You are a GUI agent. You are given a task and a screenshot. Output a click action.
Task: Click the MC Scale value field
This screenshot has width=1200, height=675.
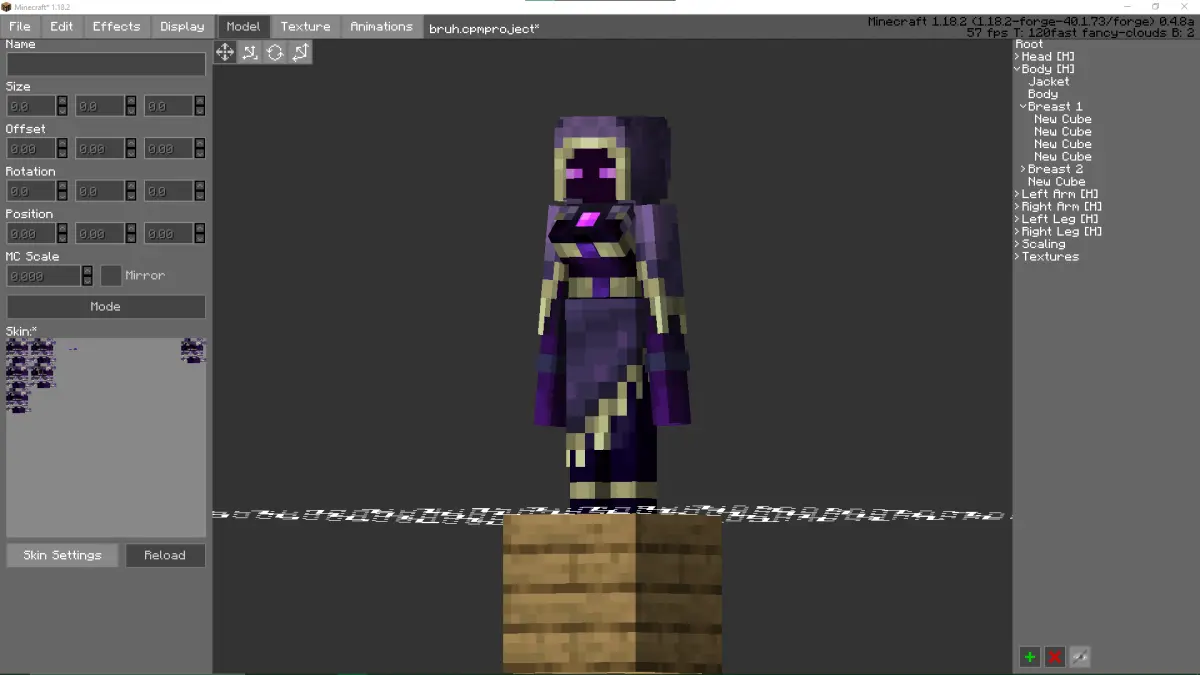[44, 275]
